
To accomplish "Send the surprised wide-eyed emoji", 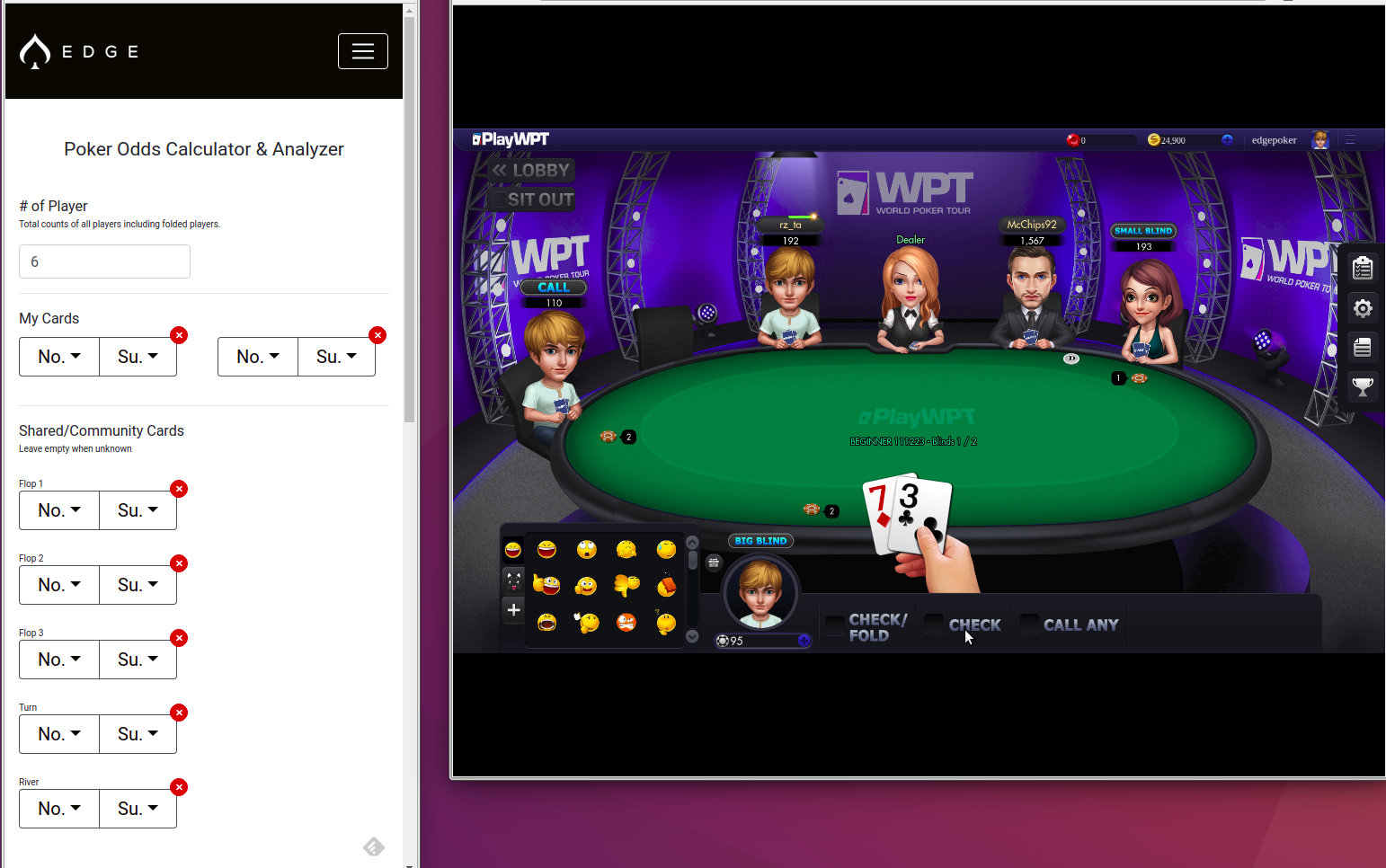I will click(587, 550).
